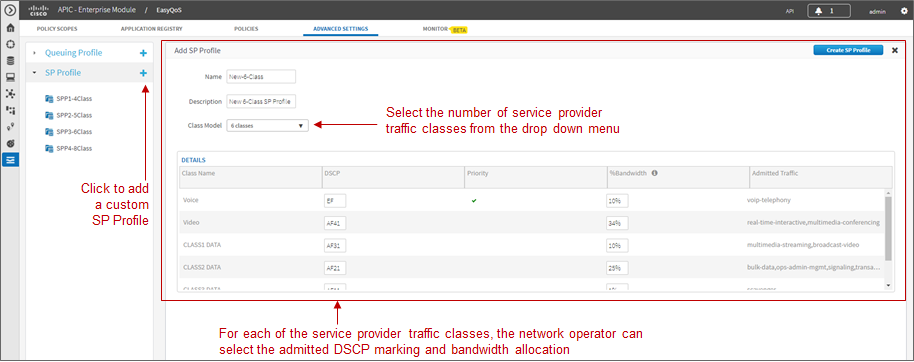The image size is (914, 362).
Task: Open the Class Model dropdown
Action: point(268,125)
